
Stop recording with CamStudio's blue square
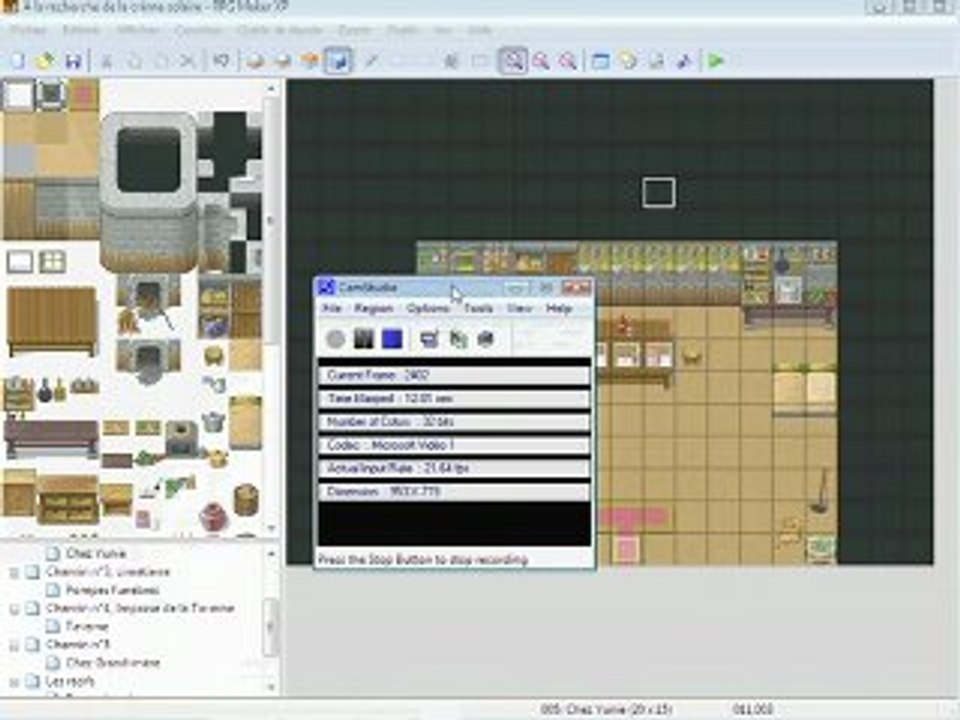pyautogui.click(x=392, y=339)
